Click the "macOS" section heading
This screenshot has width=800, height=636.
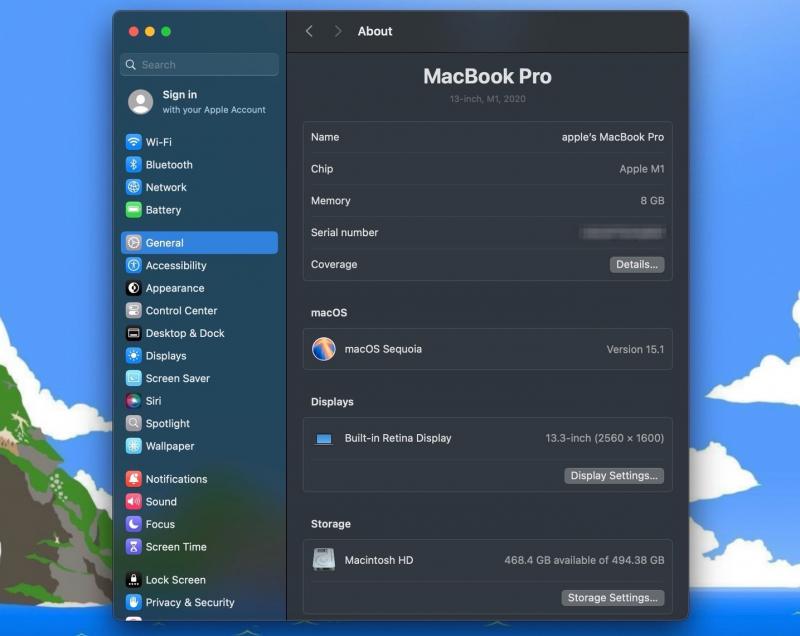click(329, 313)
